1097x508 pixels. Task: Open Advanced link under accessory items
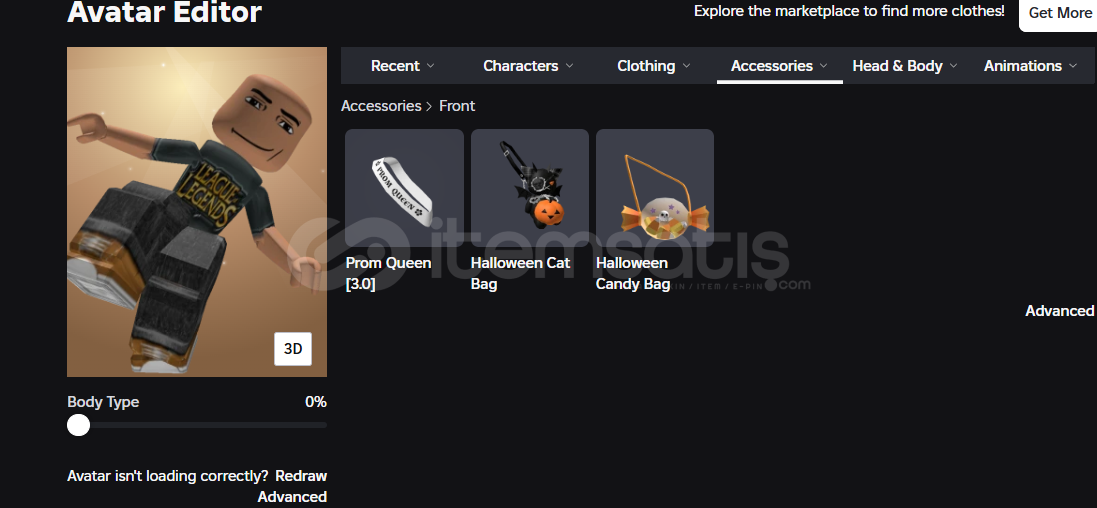1059,311
